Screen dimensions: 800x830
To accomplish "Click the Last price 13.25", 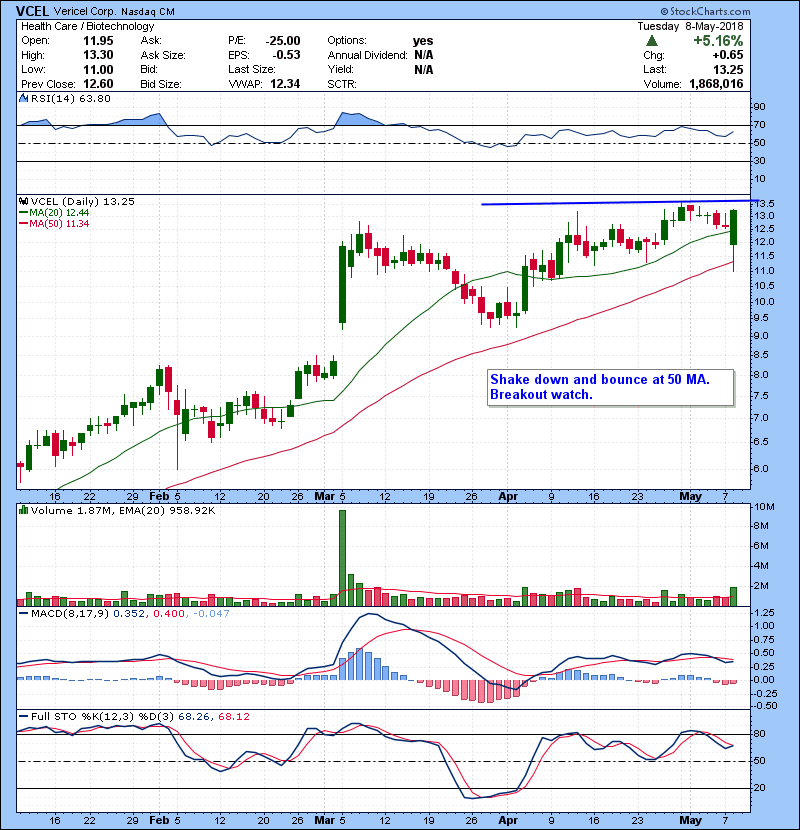I will pos(728,70).
